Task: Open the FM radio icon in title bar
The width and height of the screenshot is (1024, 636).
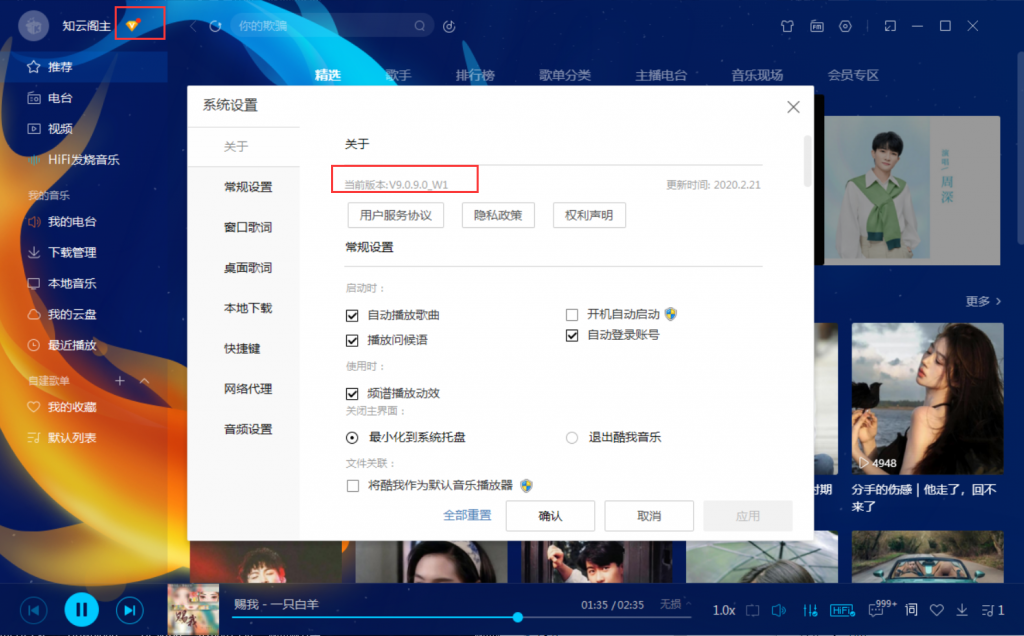Action: tap(816, 27)
